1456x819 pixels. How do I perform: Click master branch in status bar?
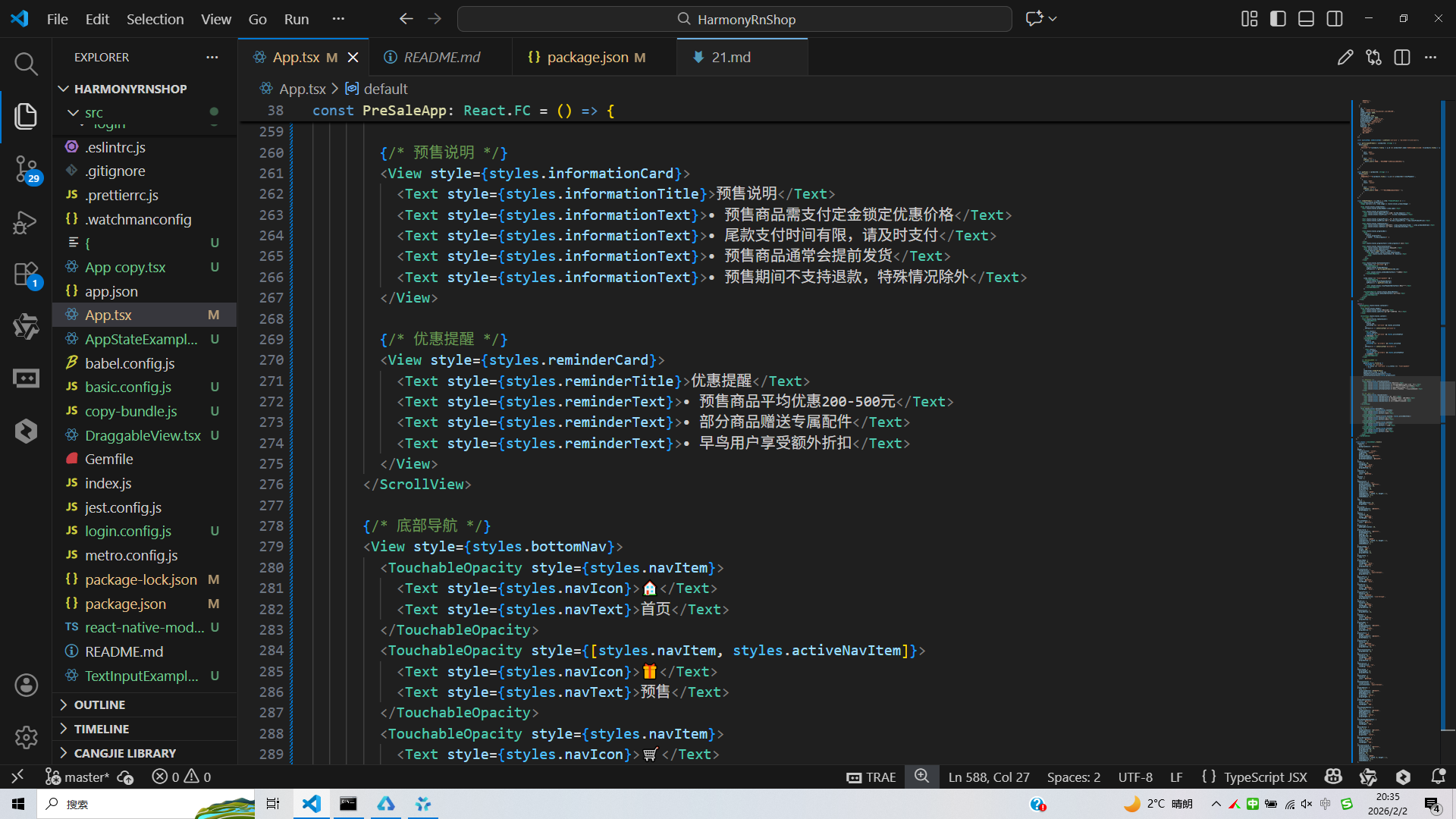[78, 777]
